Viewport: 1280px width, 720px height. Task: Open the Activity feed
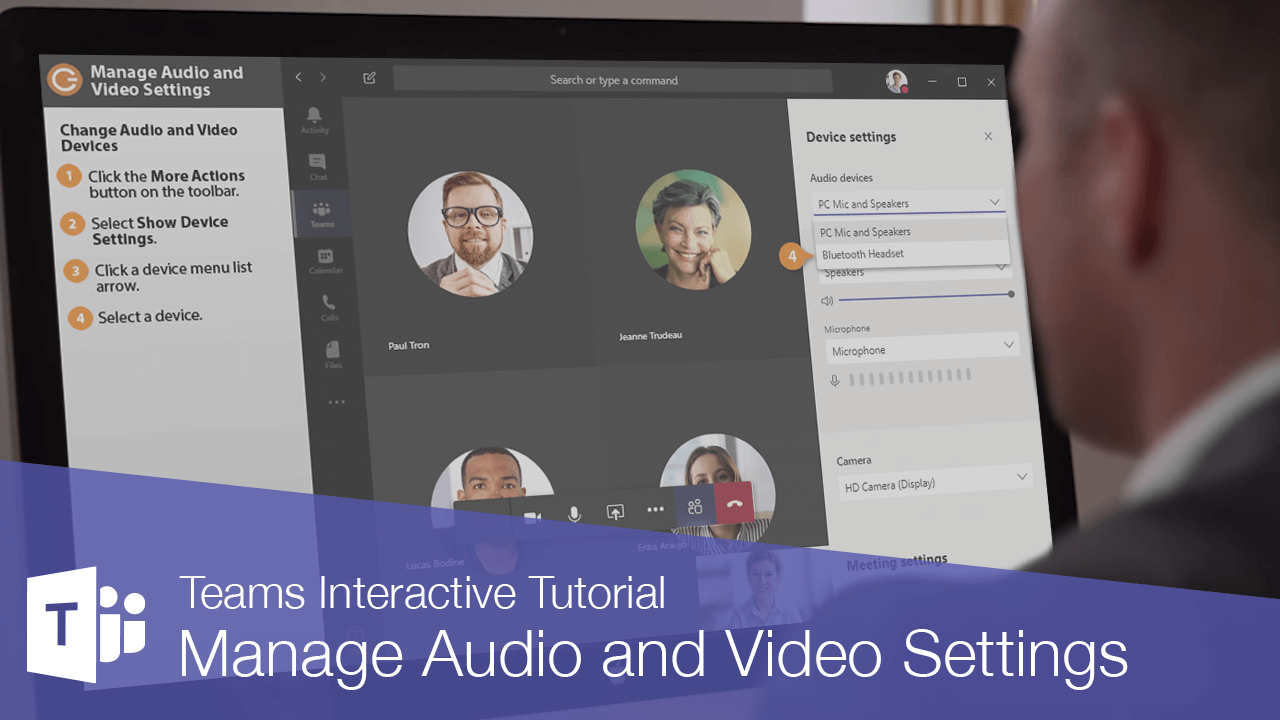(314, 118)
